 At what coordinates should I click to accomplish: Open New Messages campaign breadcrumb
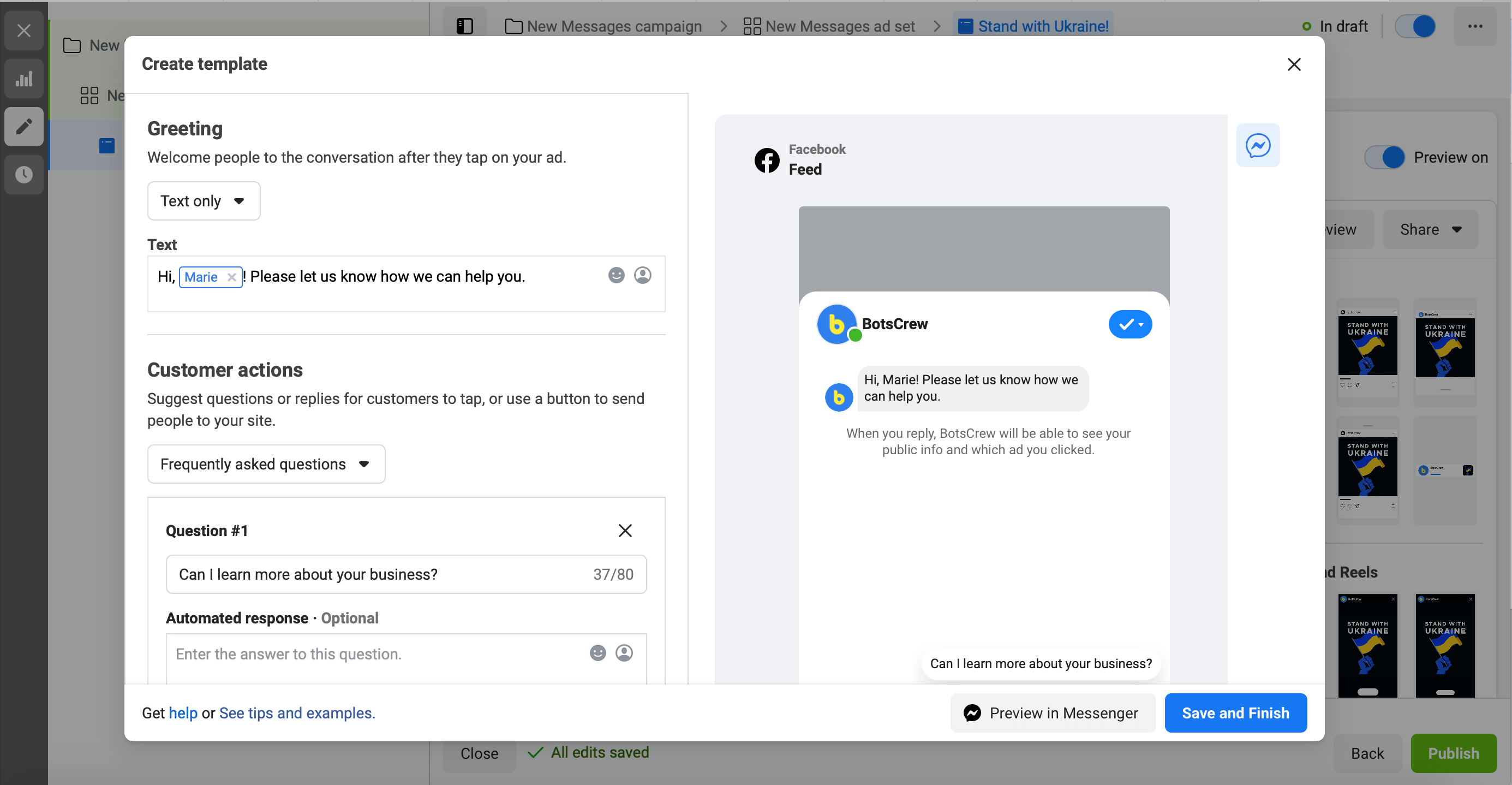click(x=603, y=26)
